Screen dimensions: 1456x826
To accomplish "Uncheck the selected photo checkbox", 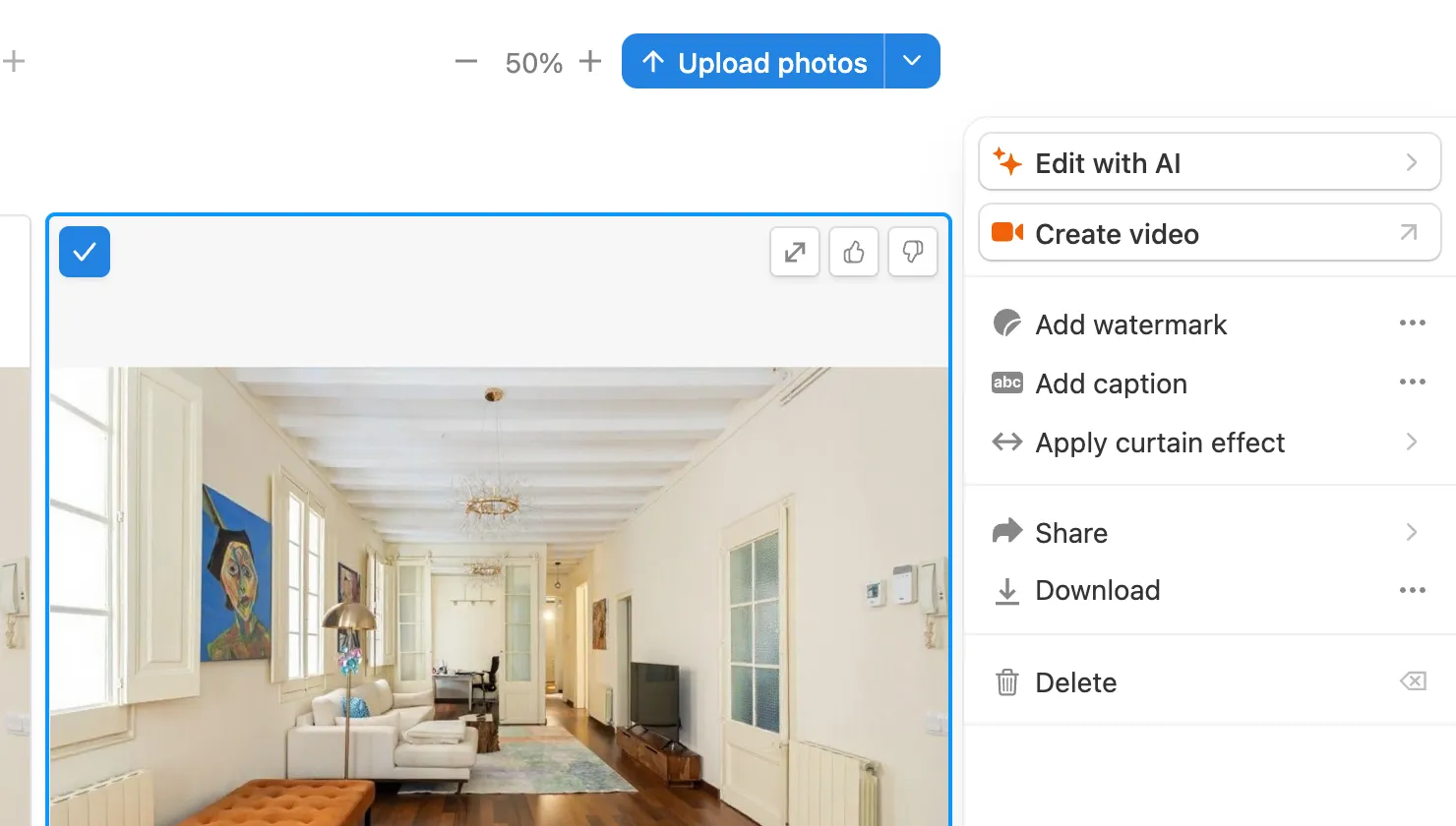I will pyautogui.click(x=85, y=252).
